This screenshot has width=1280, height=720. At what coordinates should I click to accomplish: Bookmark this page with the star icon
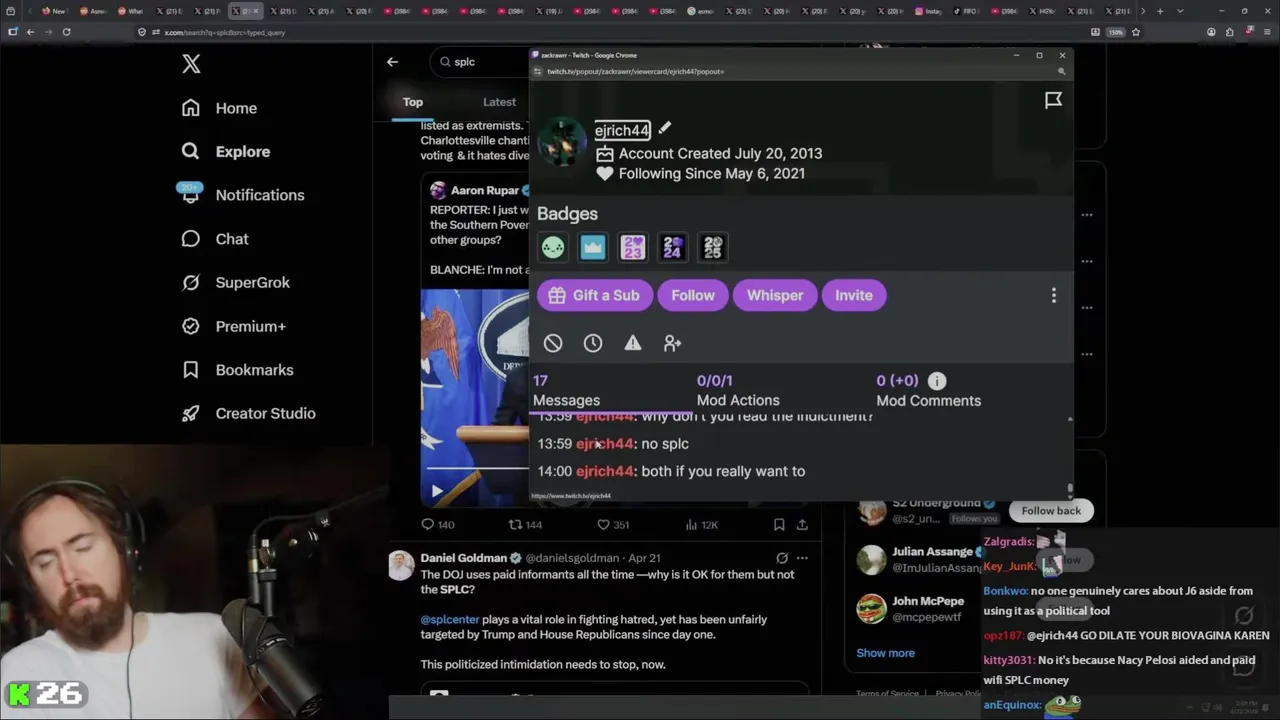tap(1135, 32)
